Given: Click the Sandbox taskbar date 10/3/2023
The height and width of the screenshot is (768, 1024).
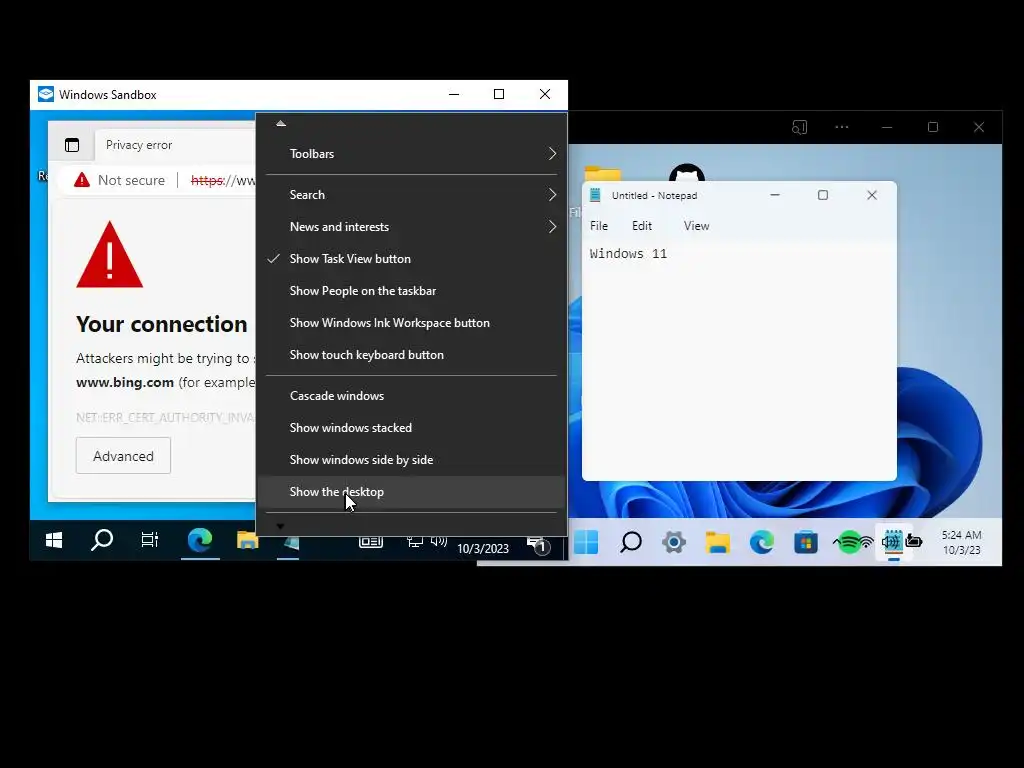Looking at the screenshot, I should tap(483, 549).
